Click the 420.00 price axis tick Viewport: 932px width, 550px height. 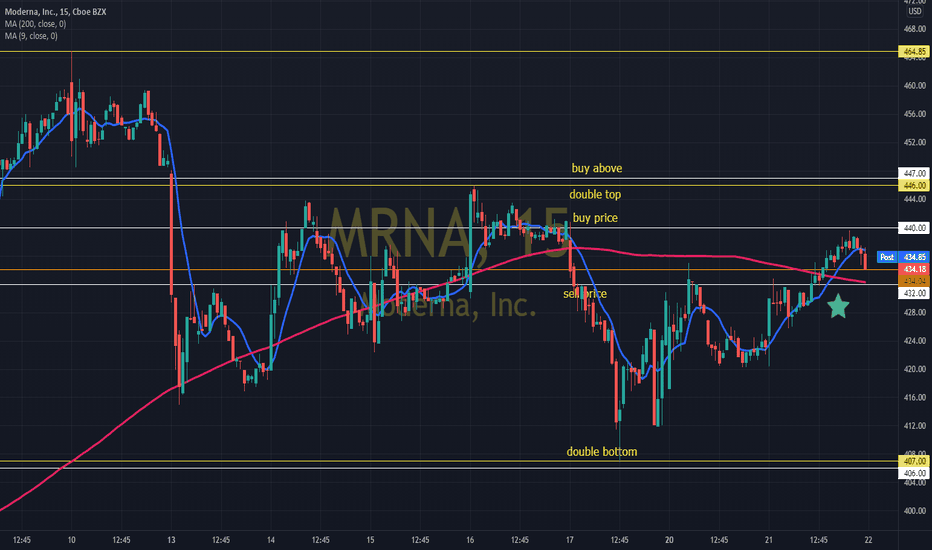914,369
